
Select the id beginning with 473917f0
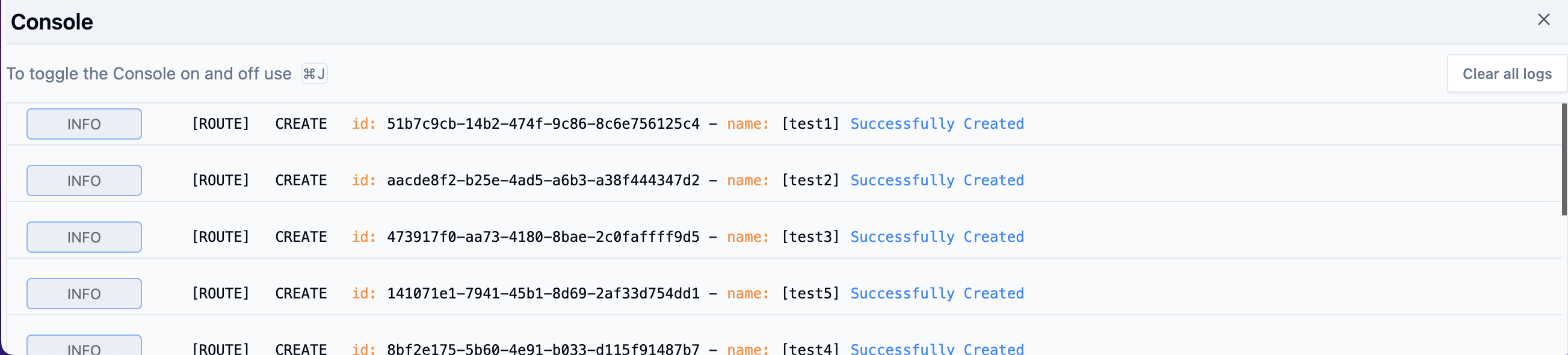pos(543,238)
